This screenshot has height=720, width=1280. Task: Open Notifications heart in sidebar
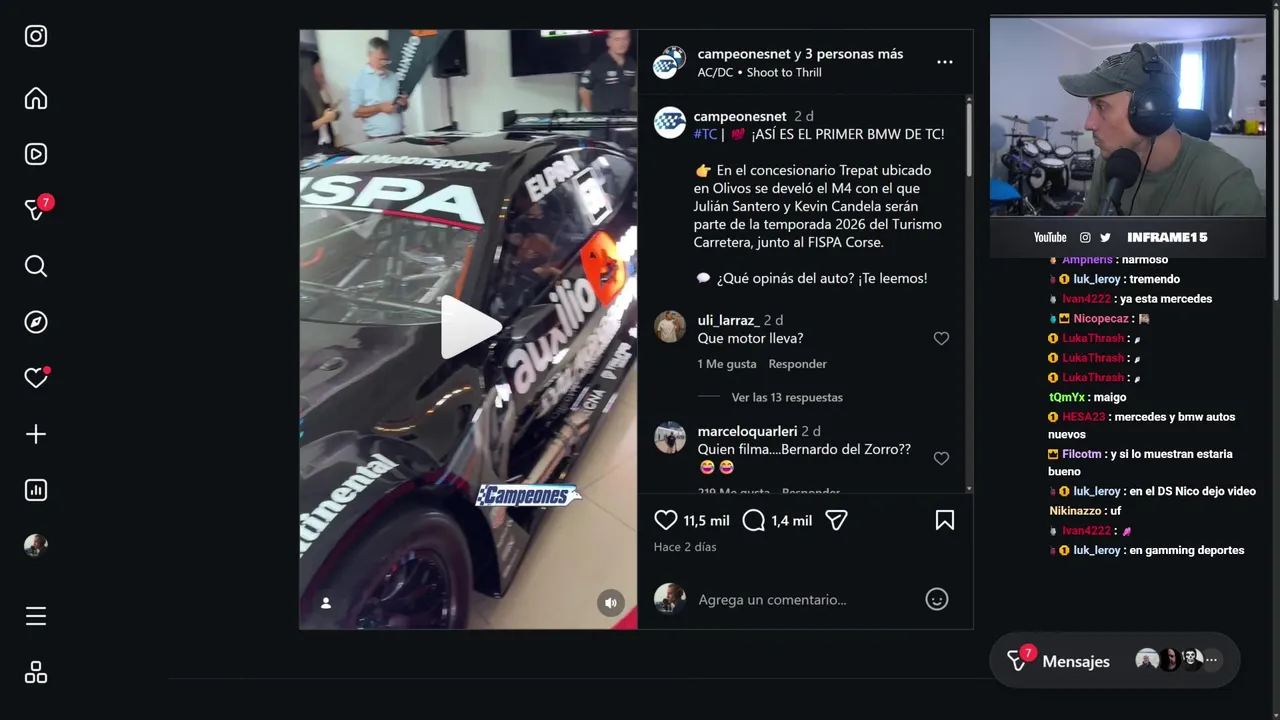pyautogui.click(x=36, y=378)
